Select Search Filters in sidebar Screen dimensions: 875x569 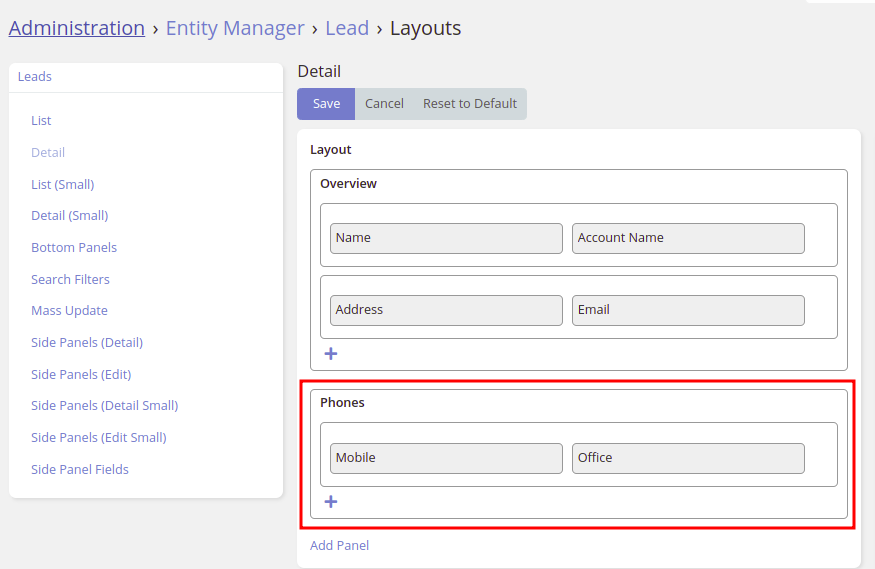click(70, 280)
